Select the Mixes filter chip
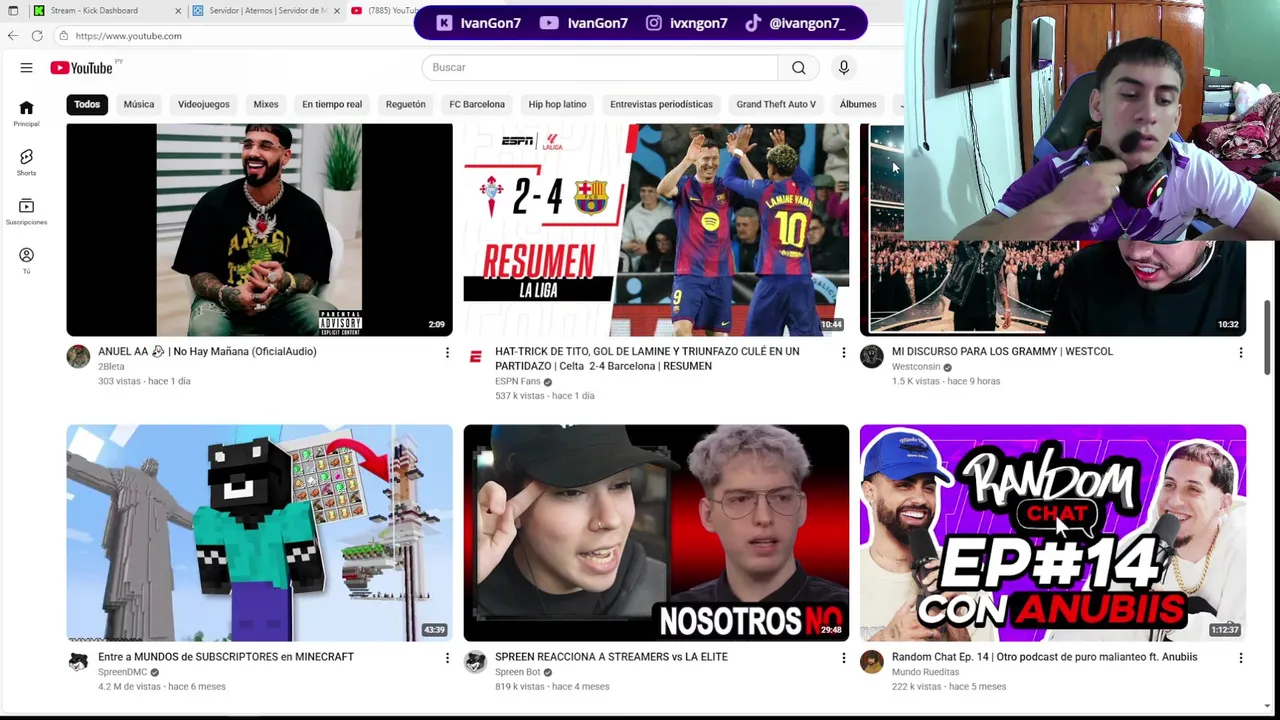1280x720 pixels. [x=266, y=104]
